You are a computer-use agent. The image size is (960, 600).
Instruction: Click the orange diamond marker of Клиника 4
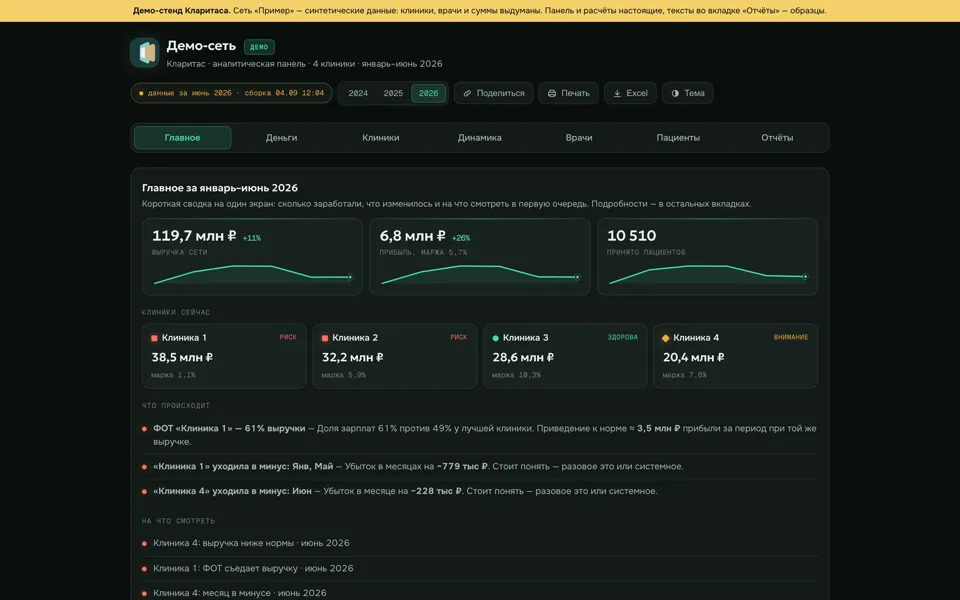coord(666,338)
